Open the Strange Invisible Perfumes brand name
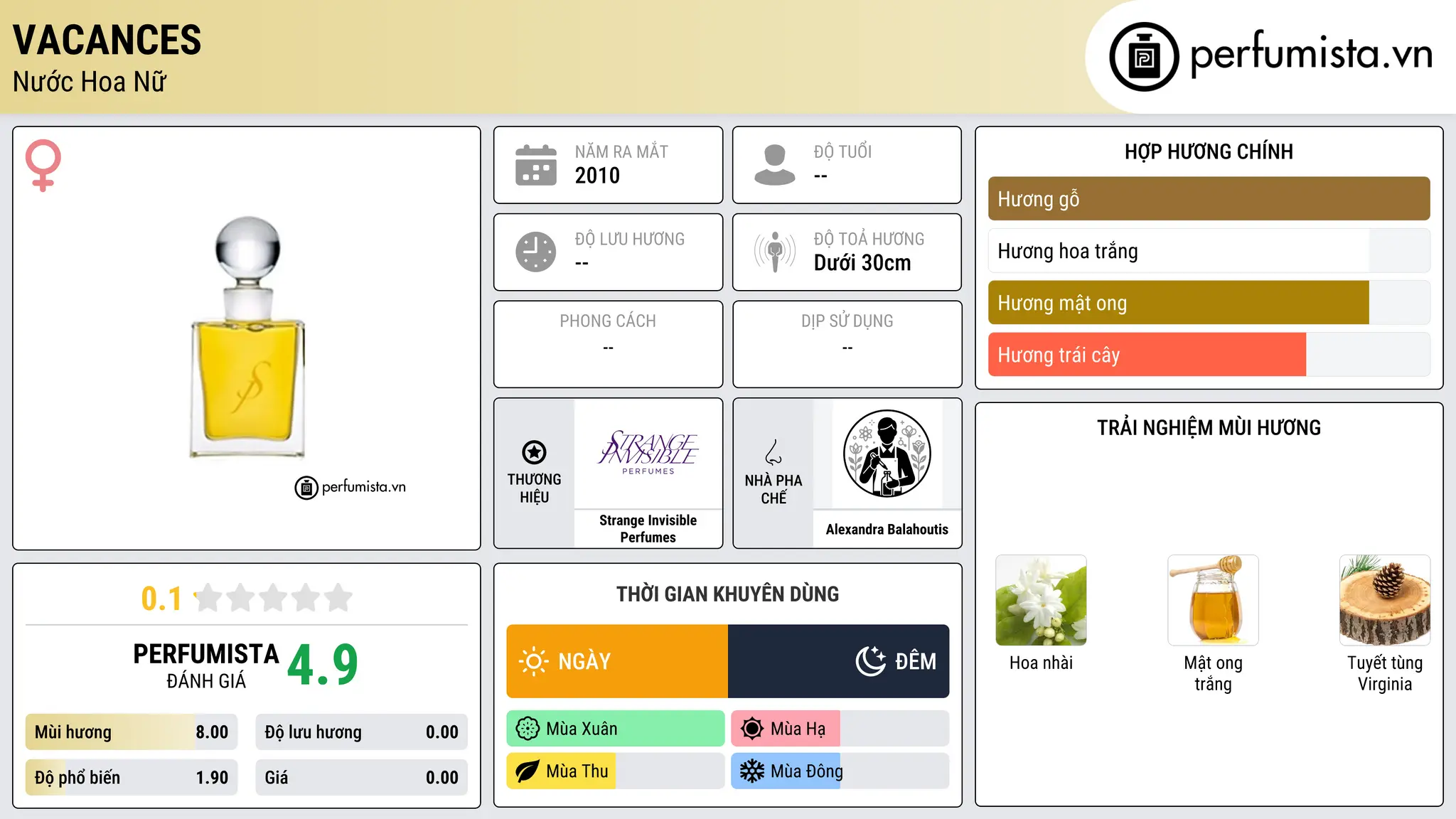The width and height of the screenshot is (1456, 819). 648,529
